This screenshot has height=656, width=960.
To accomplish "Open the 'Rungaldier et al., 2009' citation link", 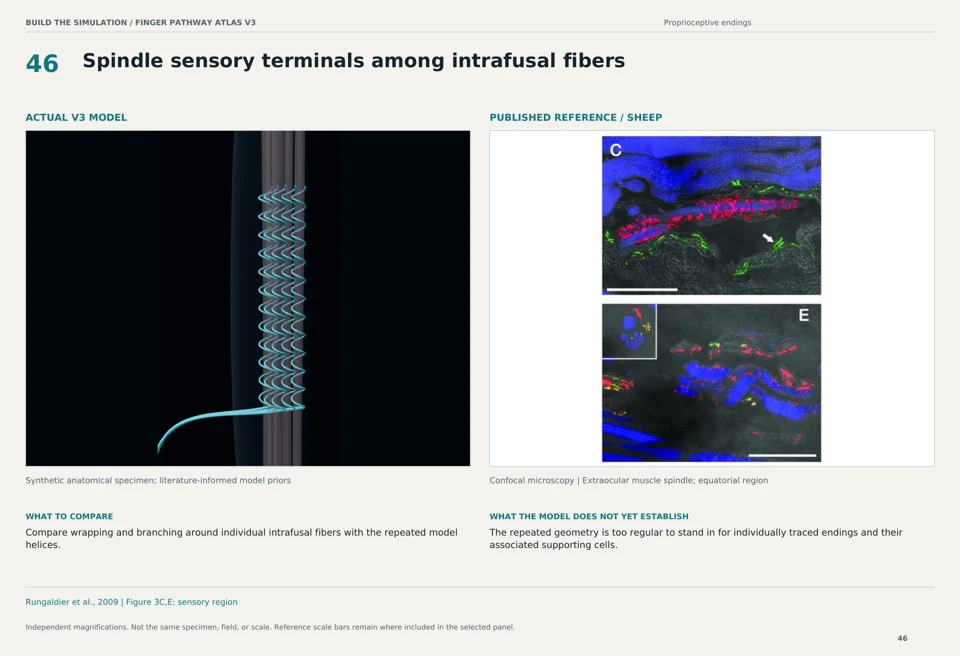I will 131,602.
